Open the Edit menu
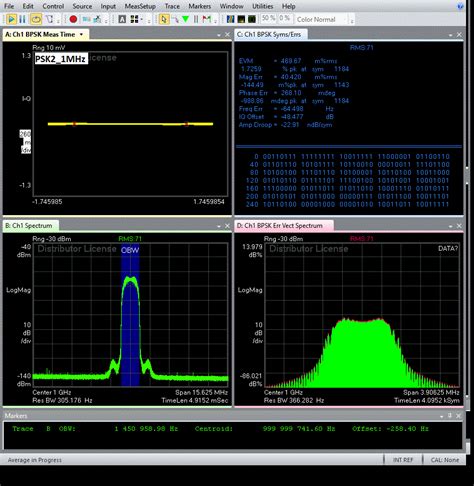 click(28, 6)
